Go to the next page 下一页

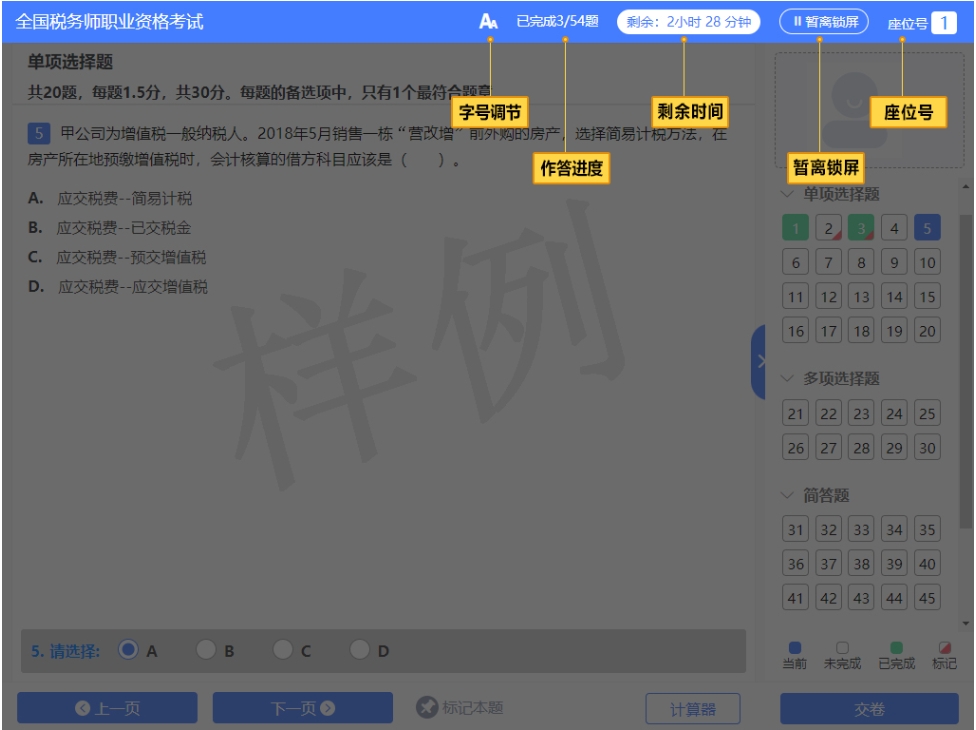pos(302,708)
